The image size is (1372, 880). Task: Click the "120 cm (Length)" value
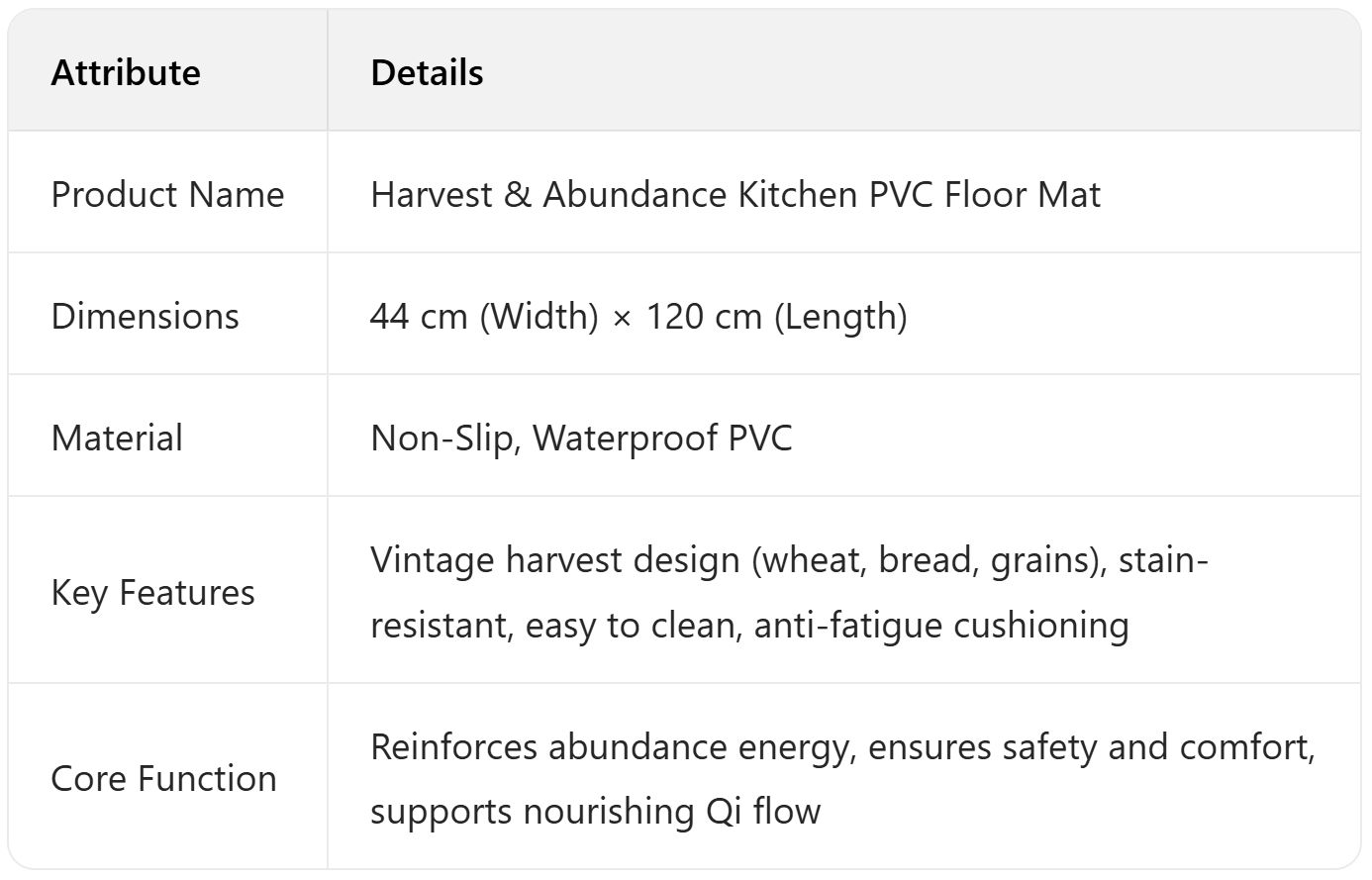tap(776, 316)
